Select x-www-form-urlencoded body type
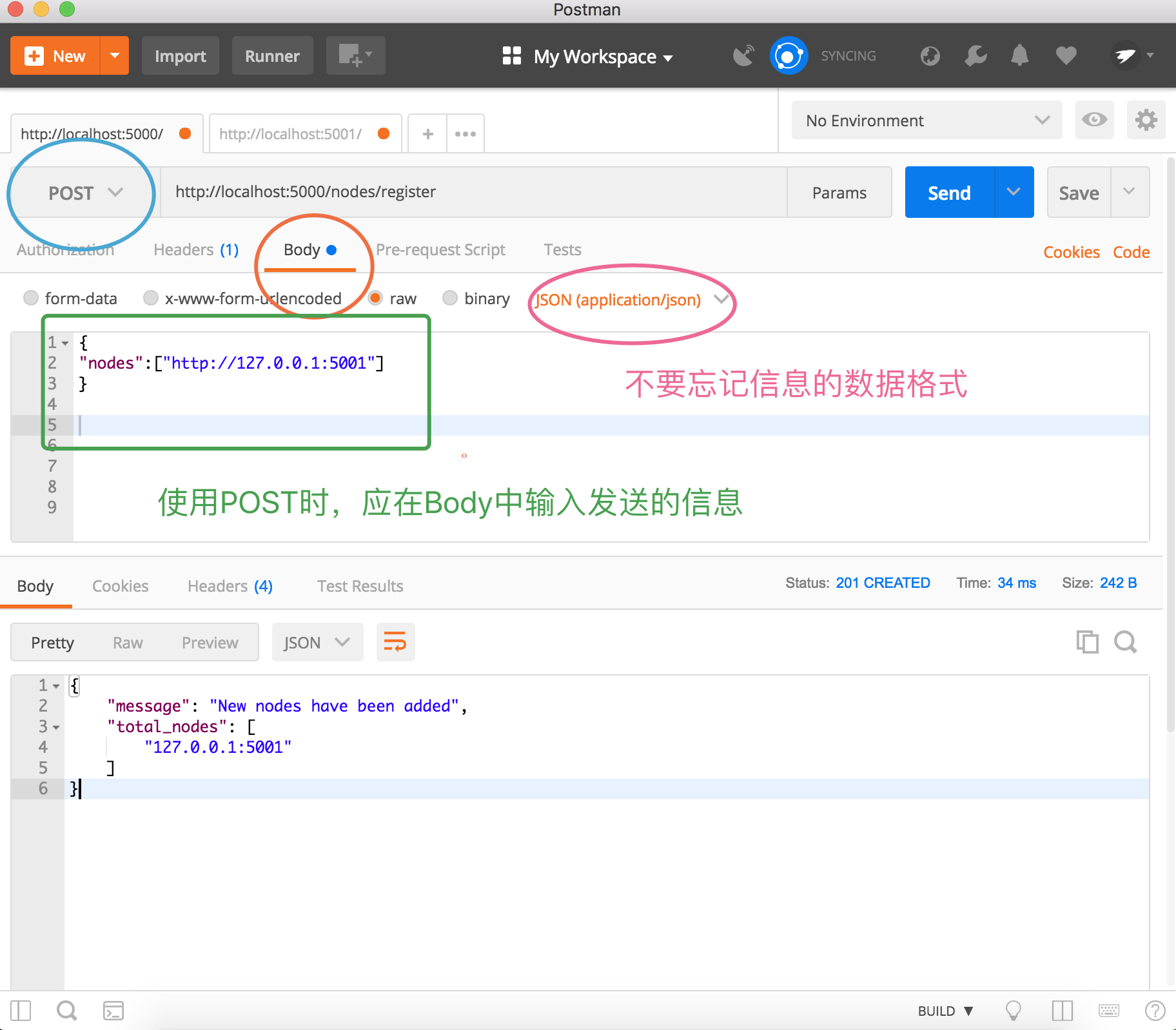The height and width of the screenshot is (1030, 1176). [151, 298]
